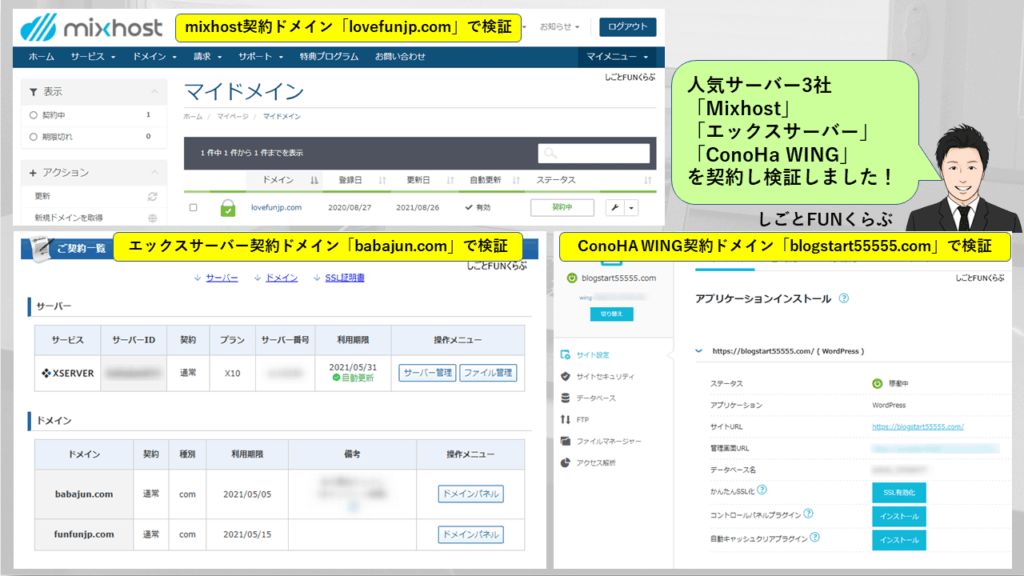Click the folder icon for ファイルマネージャー
Image resolution: width=1024 pixels, height=576 pixels.
click(566, 441)
